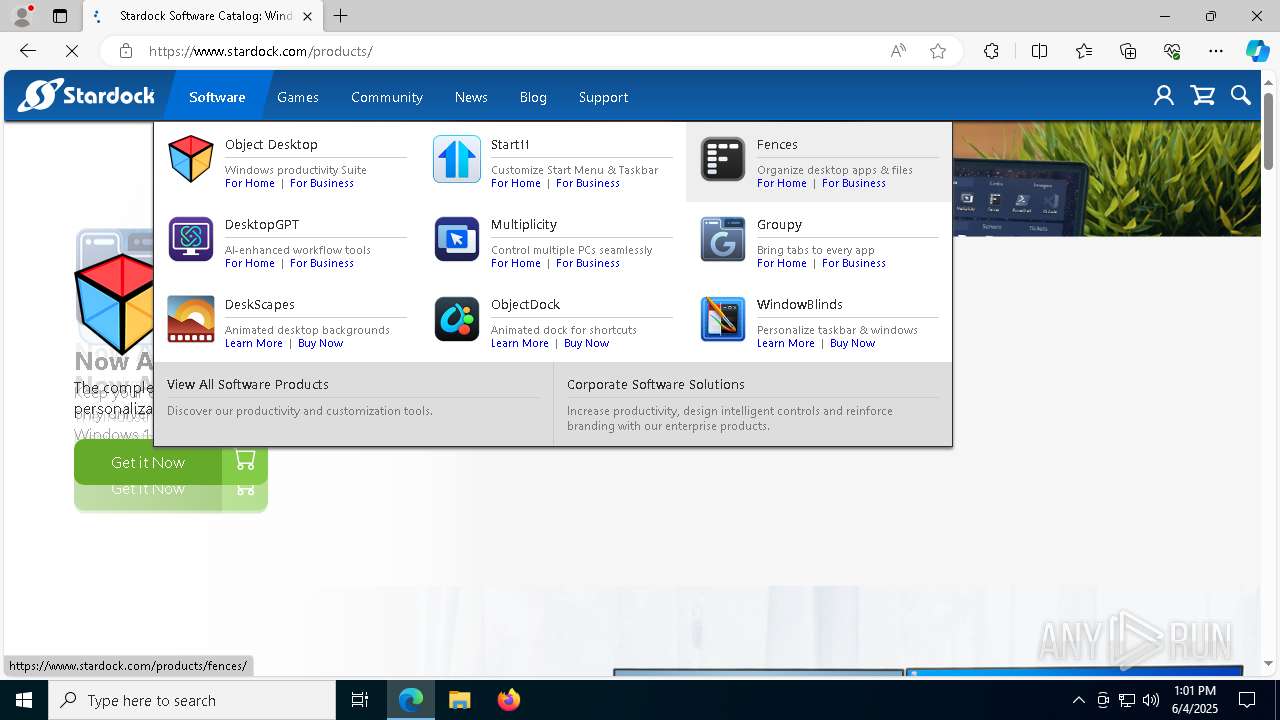The width and height of the screenshot is (1280, 720).
Task: Open the shopping cart icon in header
Action: click(x=1202, y=96)
